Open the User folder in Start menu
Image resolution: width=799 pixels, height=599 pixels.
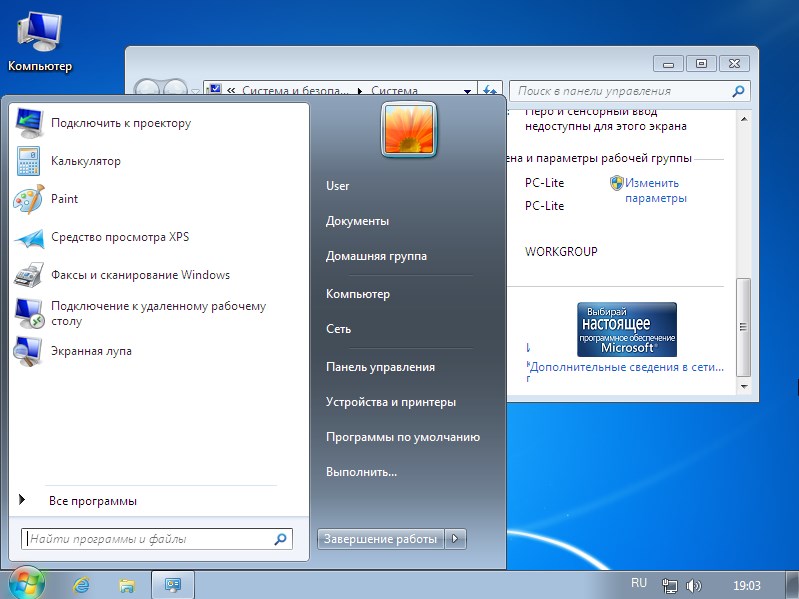pos(337,186)
